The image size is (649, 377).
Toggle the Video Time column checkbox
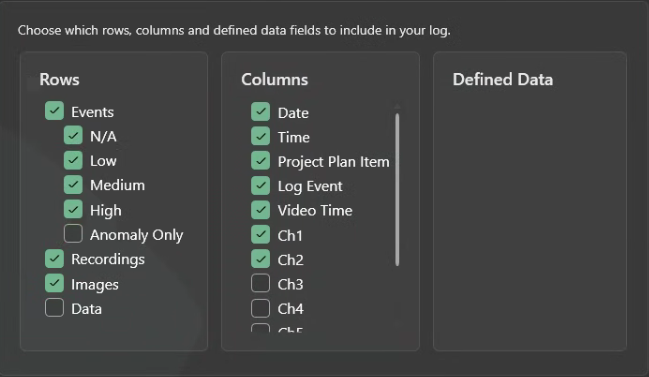click(x=260, y=210)
